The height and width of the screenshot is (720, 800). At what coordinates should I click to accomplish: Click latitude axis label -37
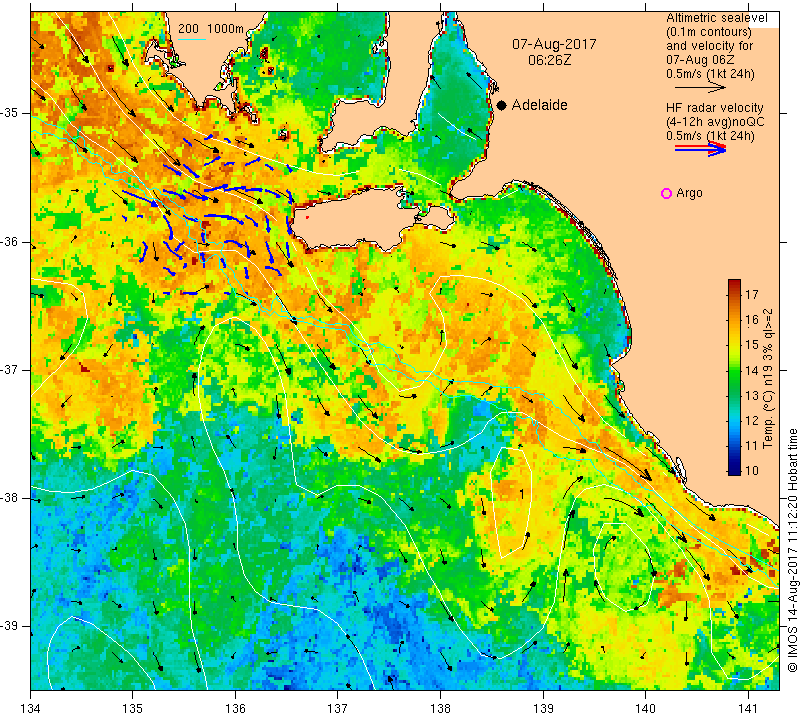10,369
